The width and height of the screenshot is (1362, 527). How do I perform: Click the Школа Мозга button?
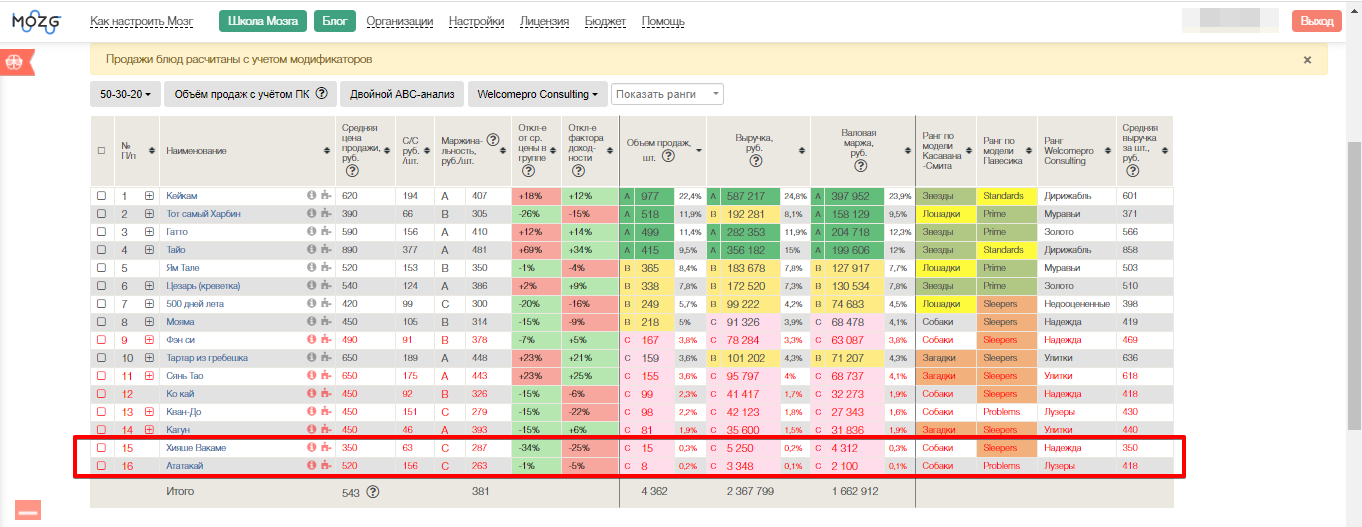tap(262, 21)
